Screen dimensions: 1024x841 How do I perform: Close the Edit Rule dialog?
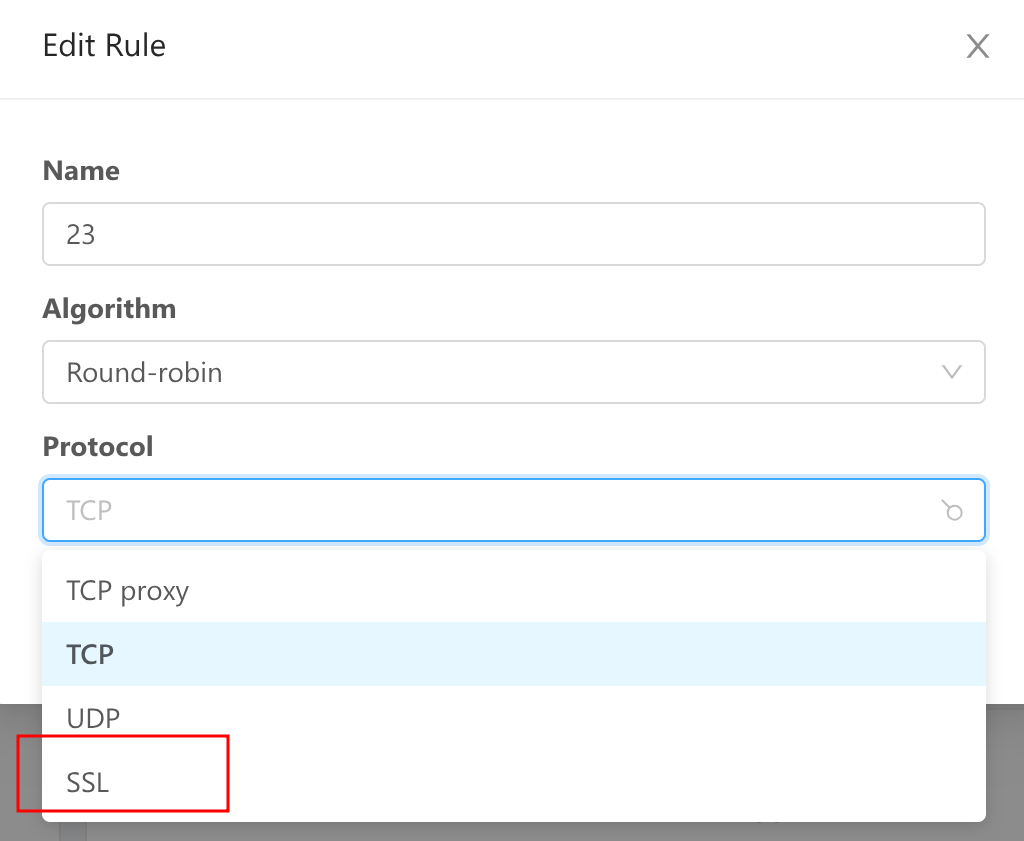[x=977, y=46]
